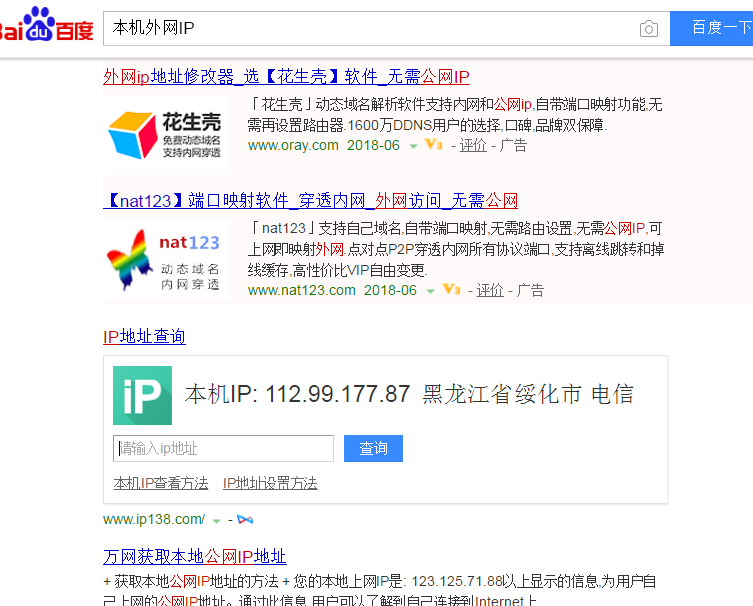Viewport: 753px width, 606px height.
Task: Click 评价 link on the oray.com result
Action: coord(473,145)
